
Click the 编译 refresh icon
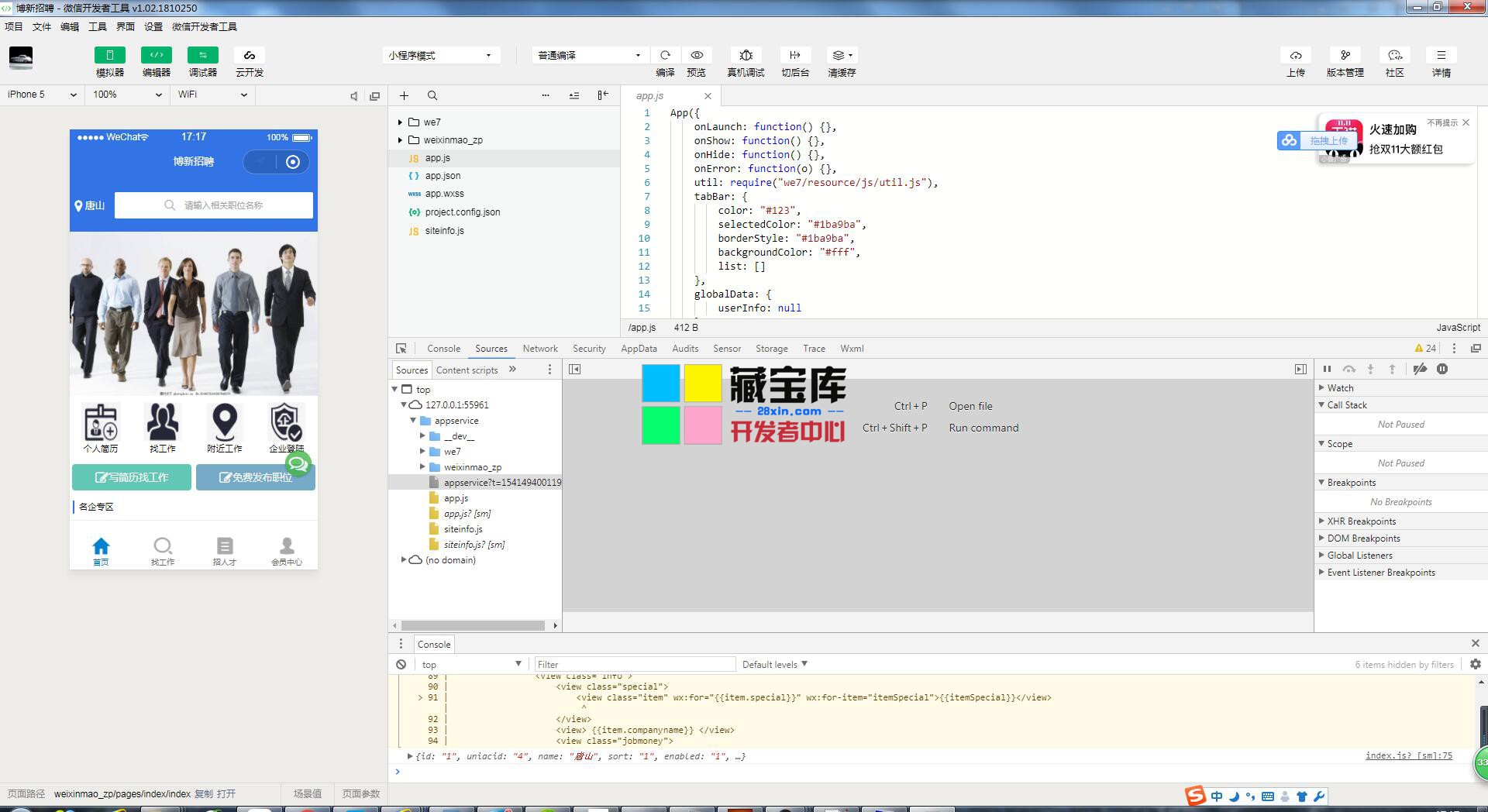pos(665,55)
